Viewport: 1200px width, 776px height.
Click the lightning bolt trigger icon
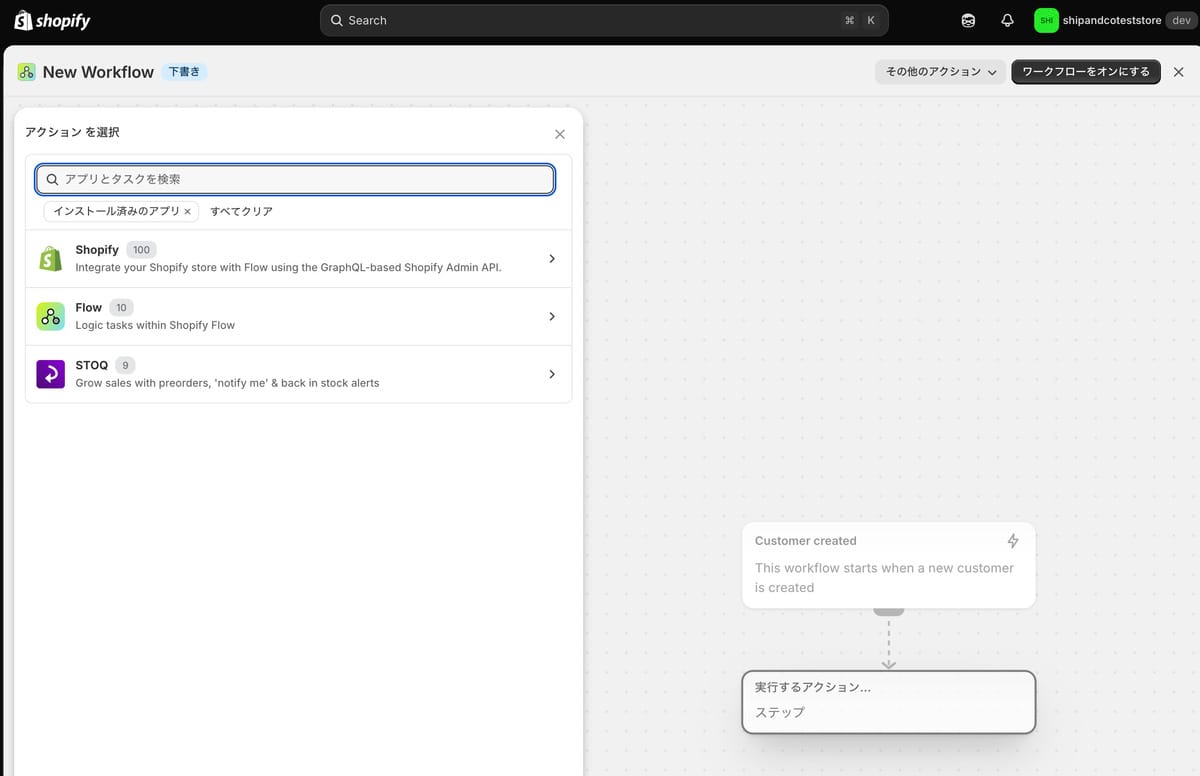click(1013, 541)
